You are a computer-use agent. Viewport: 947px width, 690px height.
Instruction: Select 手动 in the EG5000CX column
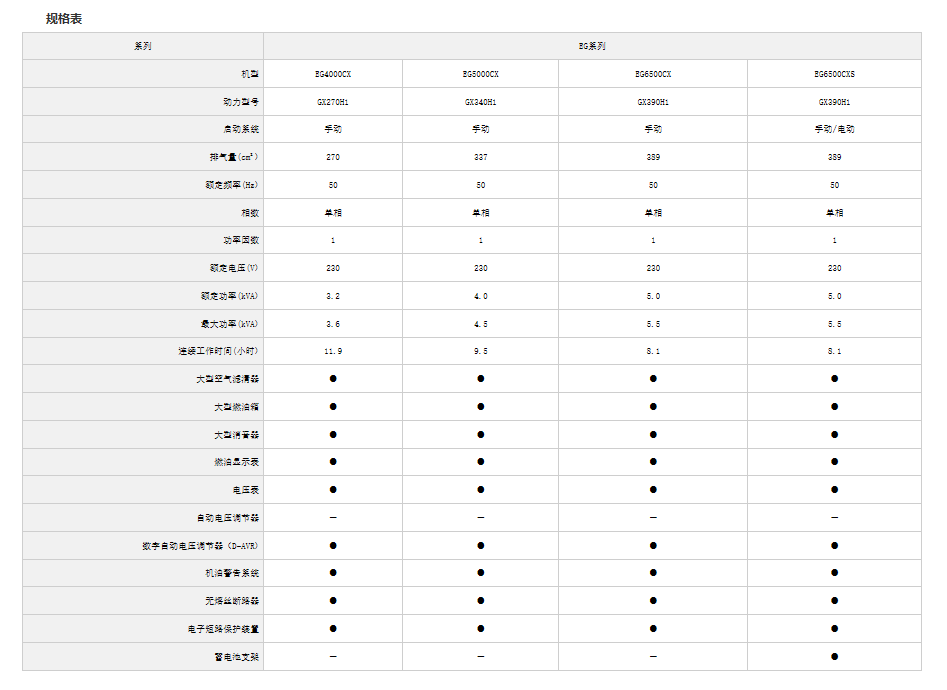coord(481,129)
